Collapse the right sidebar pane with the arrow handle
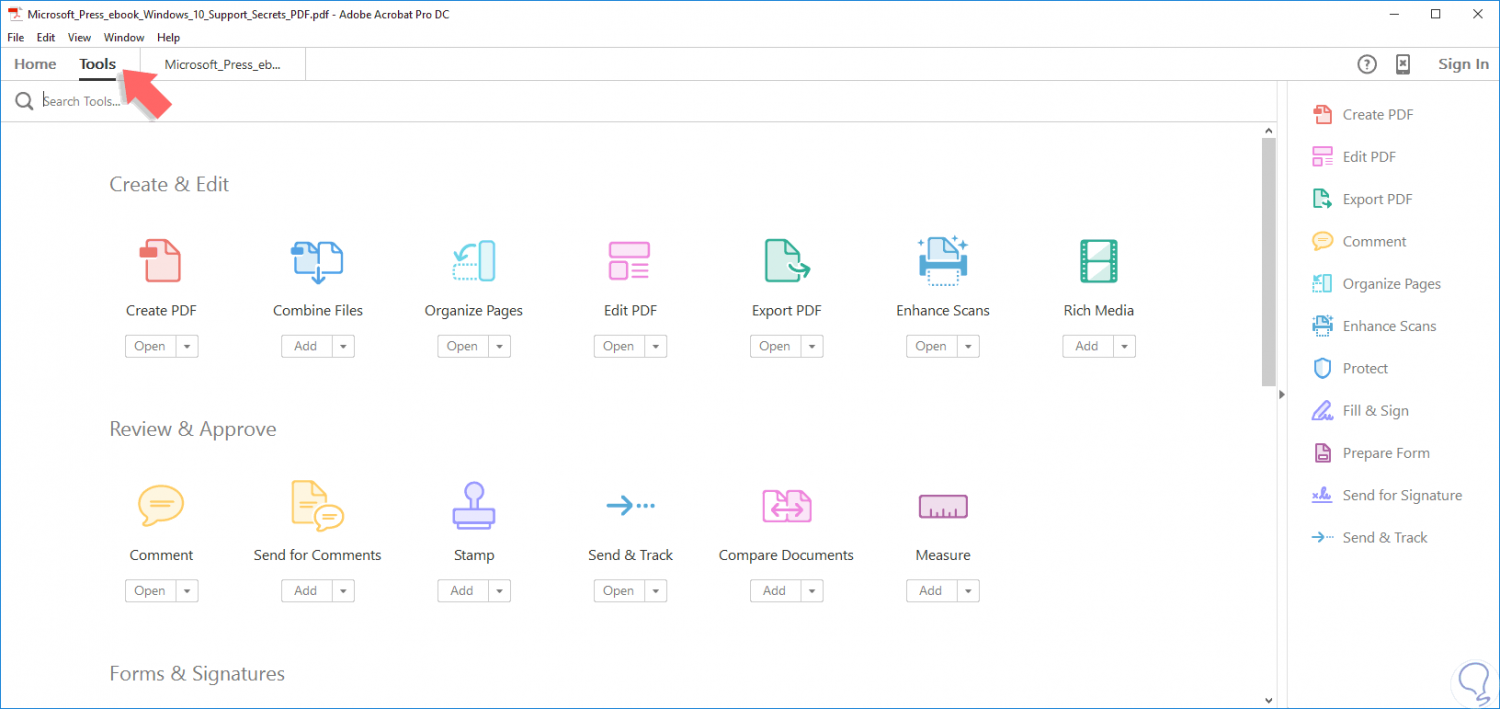Screen dimensions: 1500x709 tap(1282, 394)
